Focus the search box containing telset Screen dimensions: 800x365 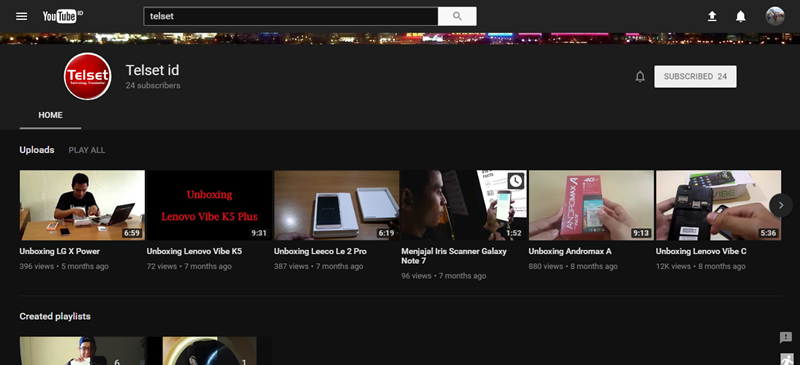(x=291, y=16)
